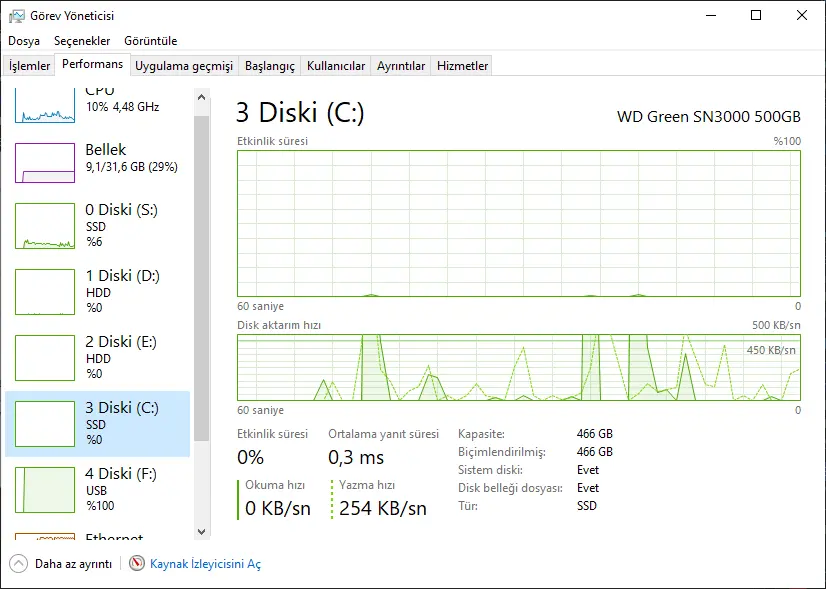
Task: Click the 450 KB/sn graph label
Action: 771,350
